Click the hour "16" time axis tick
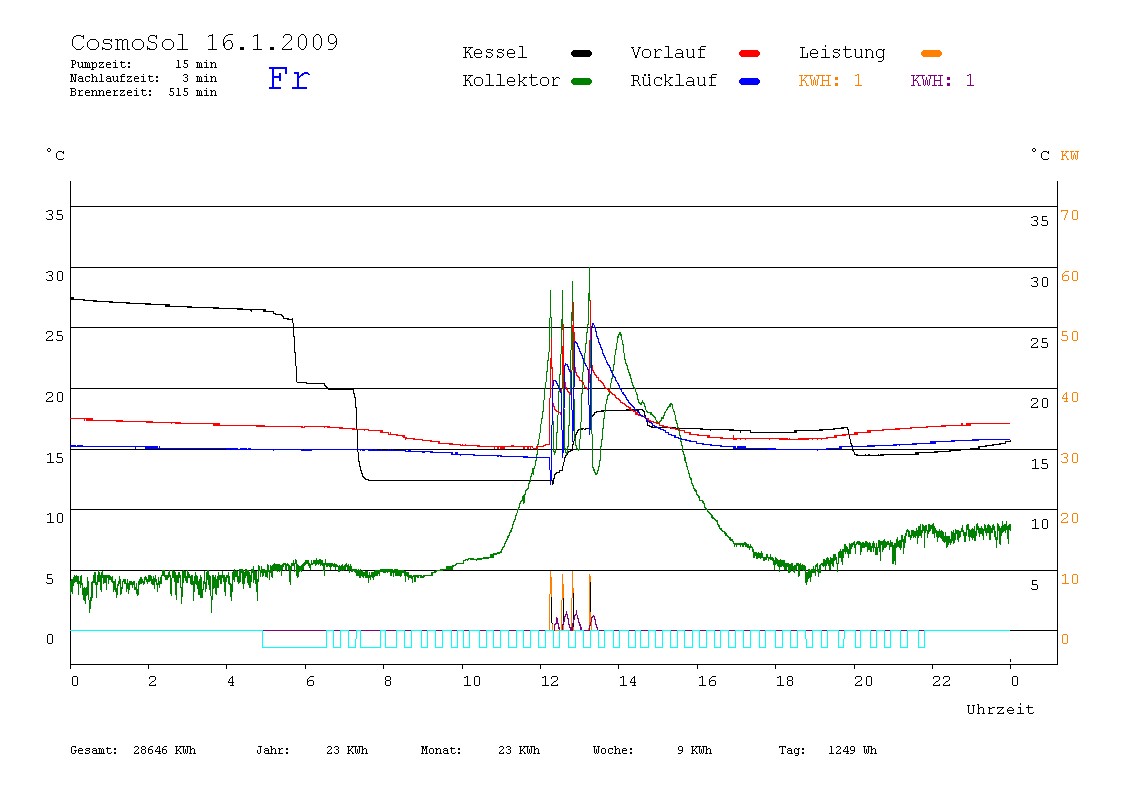The height and width of the screenshot is (812, 1148). [x=707, y=682]
